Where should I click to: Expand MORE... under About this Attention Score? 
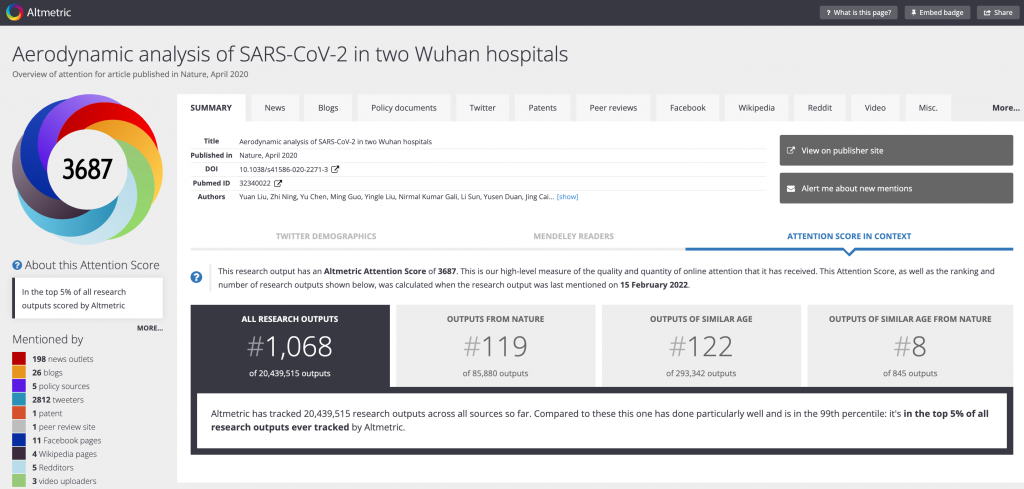tap(150, 328)
